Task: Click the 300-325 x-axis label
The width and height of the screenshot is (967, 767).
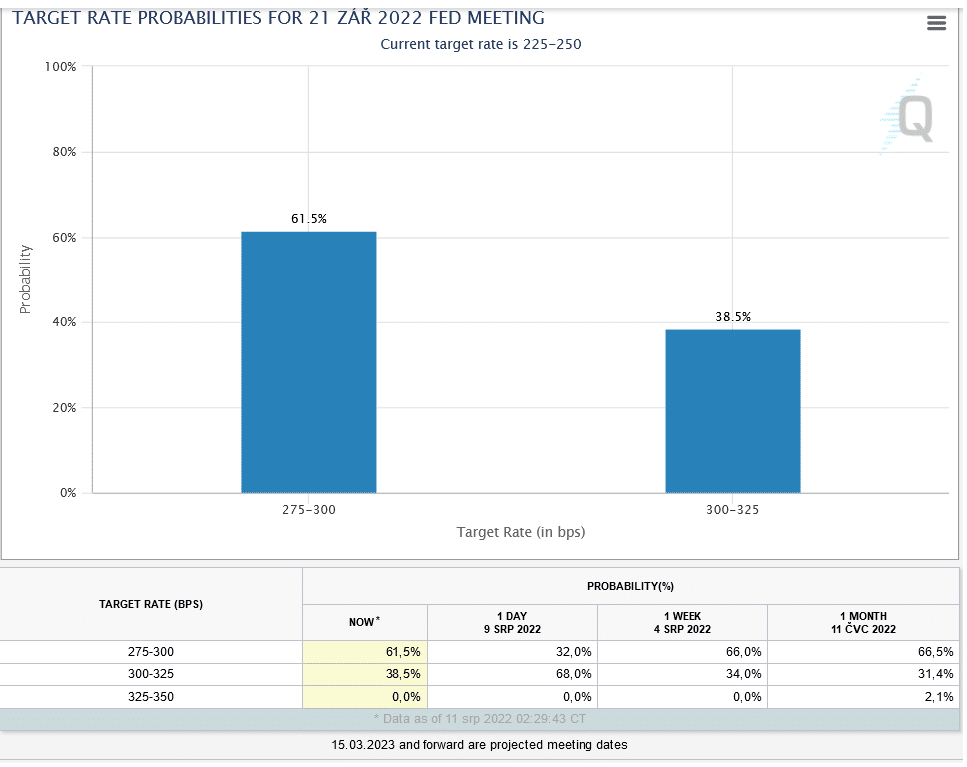Action: [x=735, y=511]
